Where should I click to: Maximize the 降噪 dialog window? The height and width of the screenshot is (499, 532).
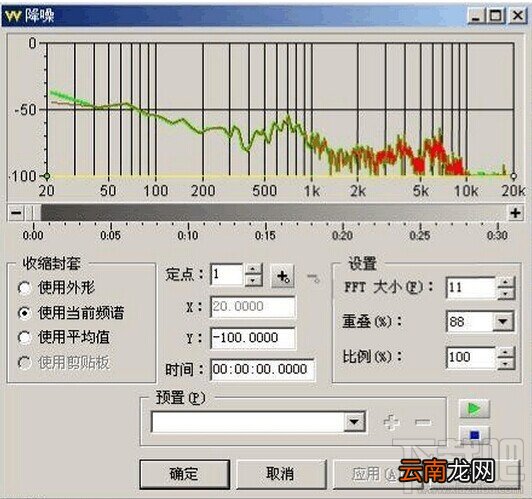496,16
